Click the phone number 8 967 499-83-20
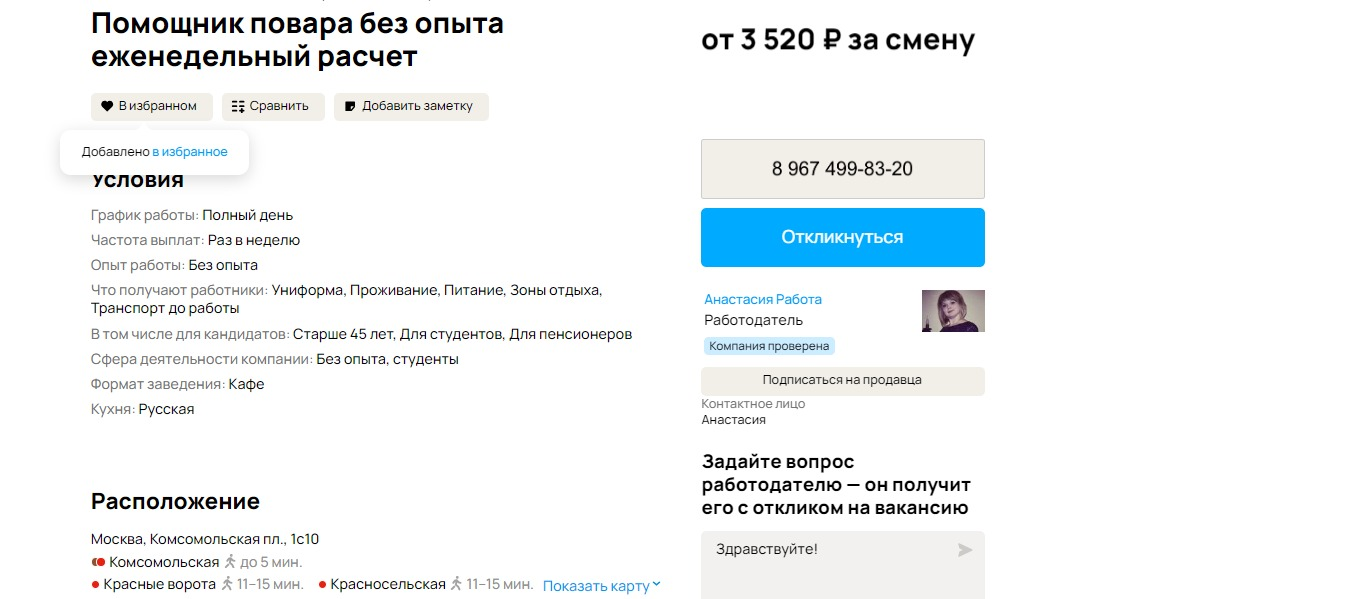This screenshot has height=599, width=1366. click(x=843, y=169)
